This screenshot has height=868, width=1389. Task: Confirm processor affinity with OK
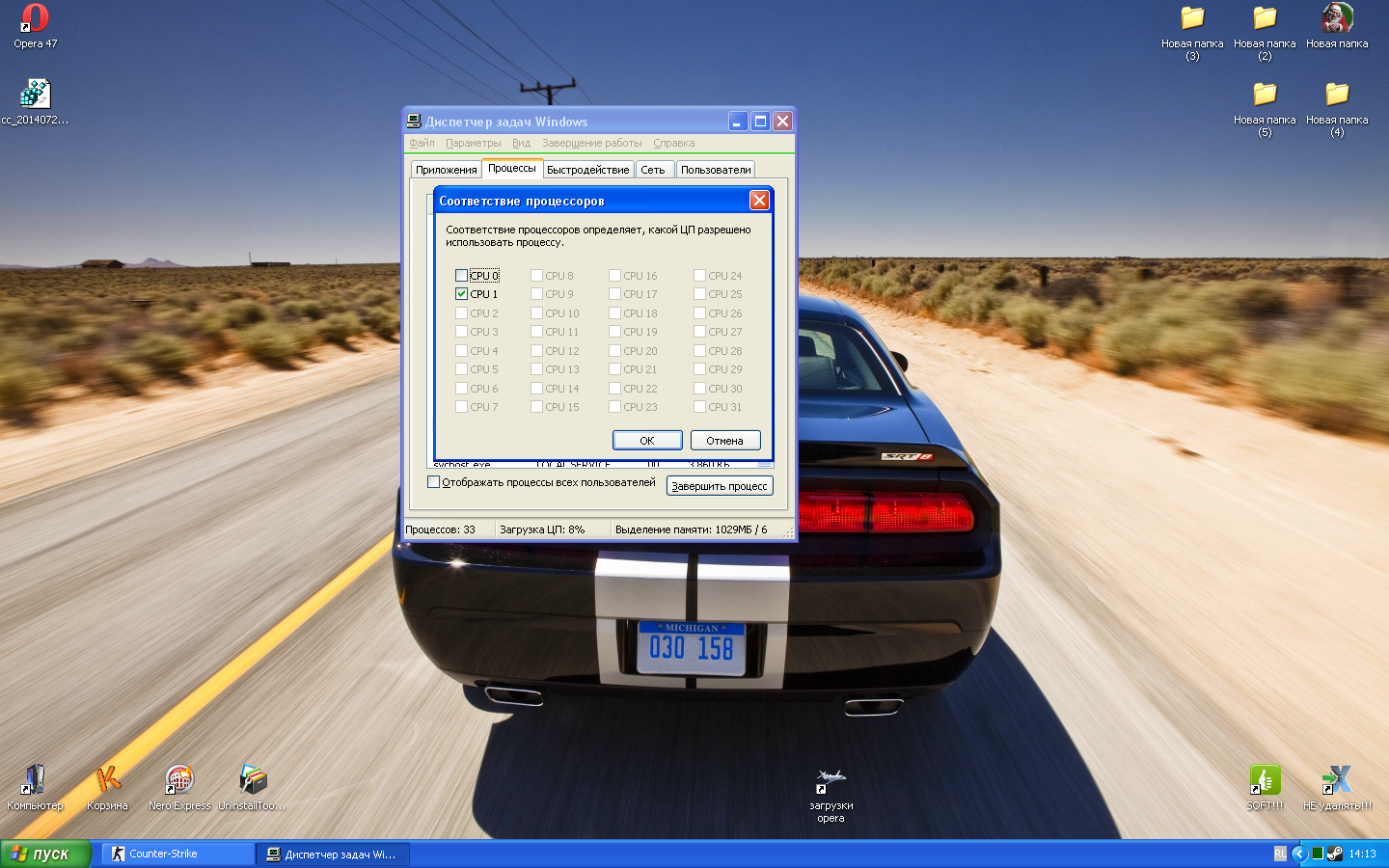coord(647,440)
